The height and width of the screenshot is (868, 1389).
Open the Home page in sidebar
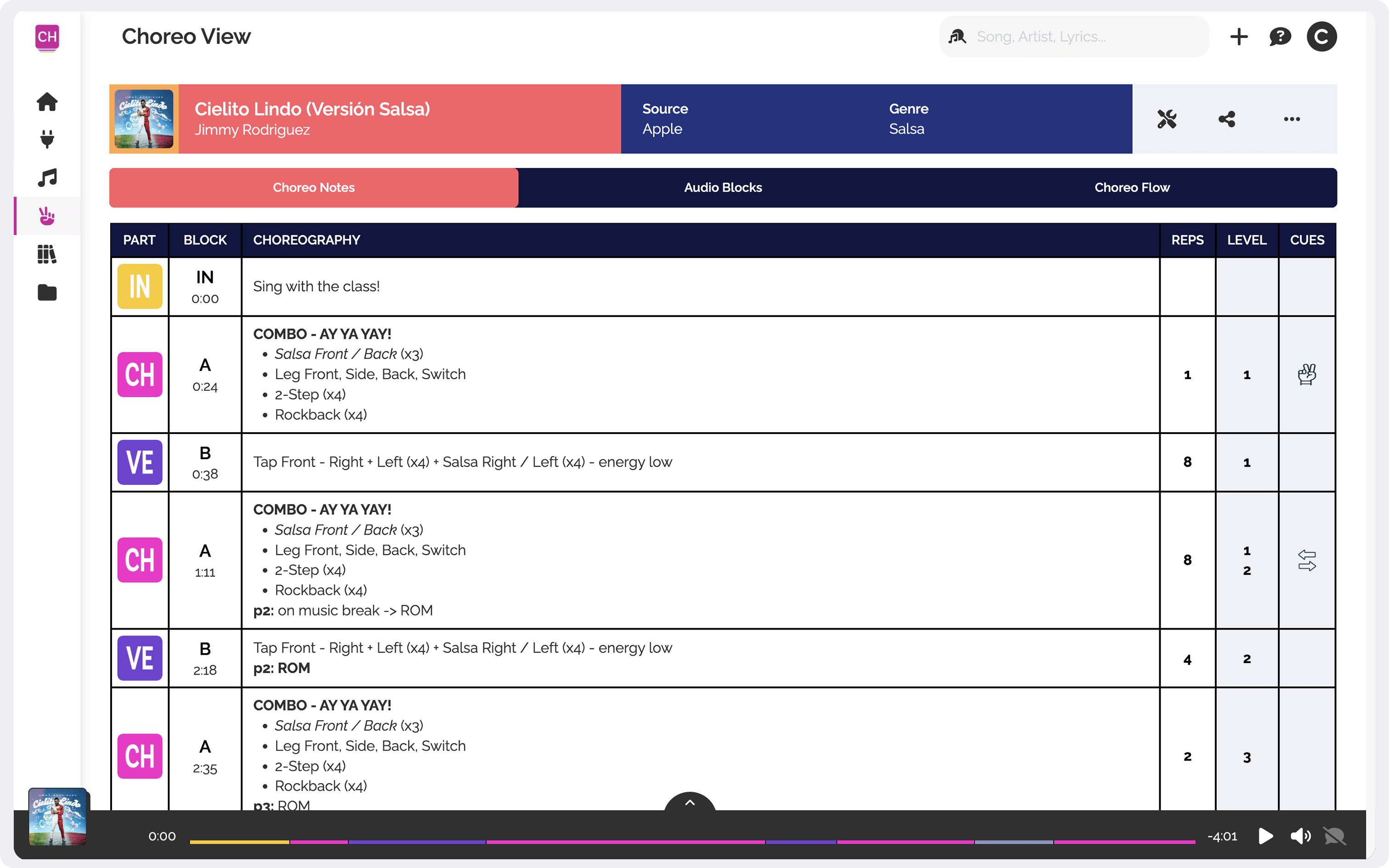tap(47, 101)
